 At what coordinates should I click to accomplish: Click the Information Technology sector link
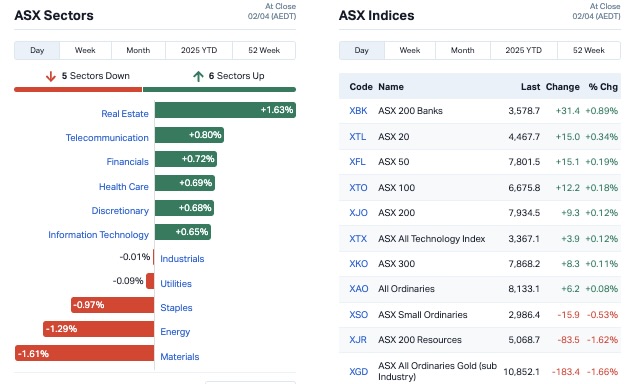pyautogui.click(x=98, y=235)
